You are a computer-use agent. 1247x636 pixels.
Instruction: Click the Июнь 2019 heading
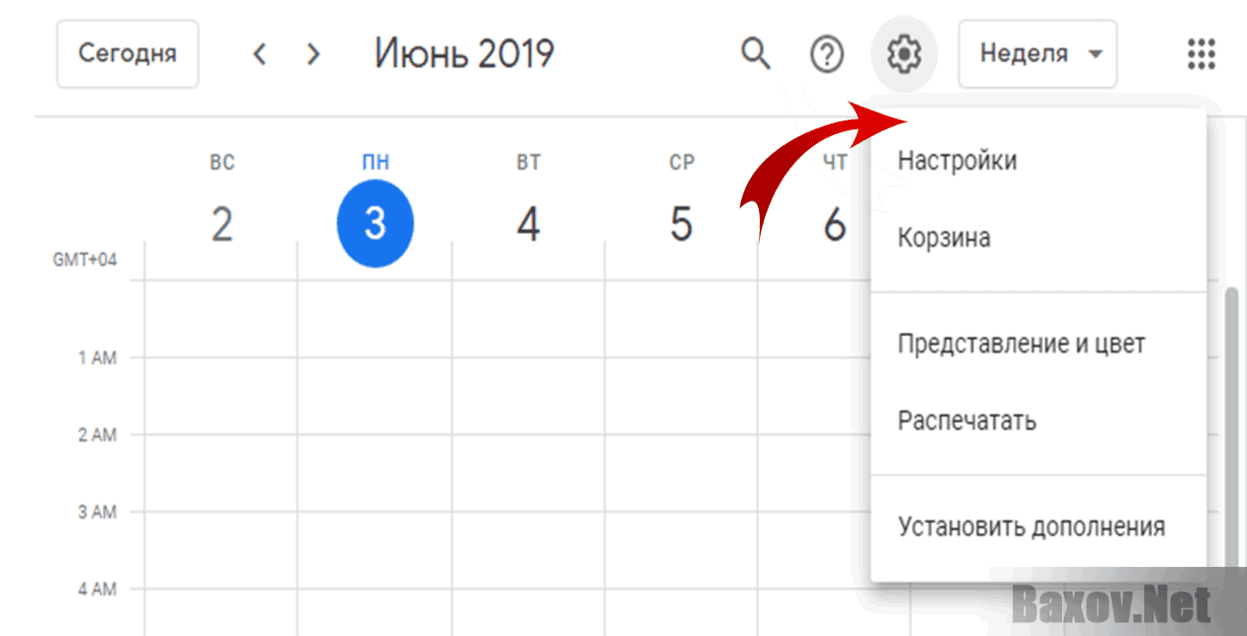coord(464,55)
